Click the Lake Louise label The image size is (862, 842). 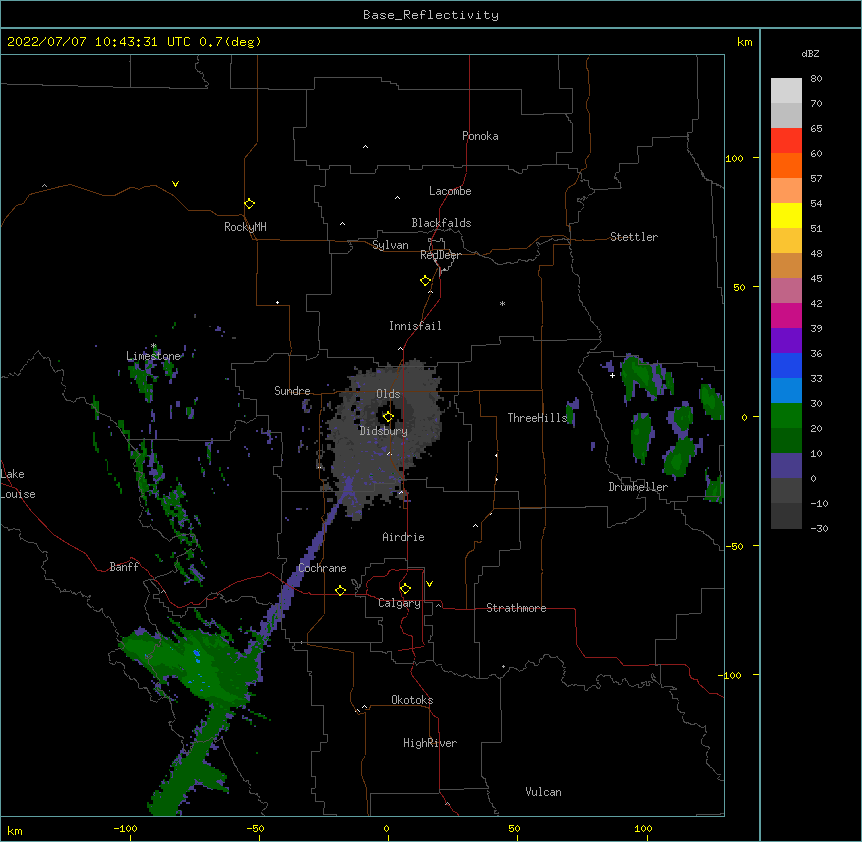[x=18, y=484]
